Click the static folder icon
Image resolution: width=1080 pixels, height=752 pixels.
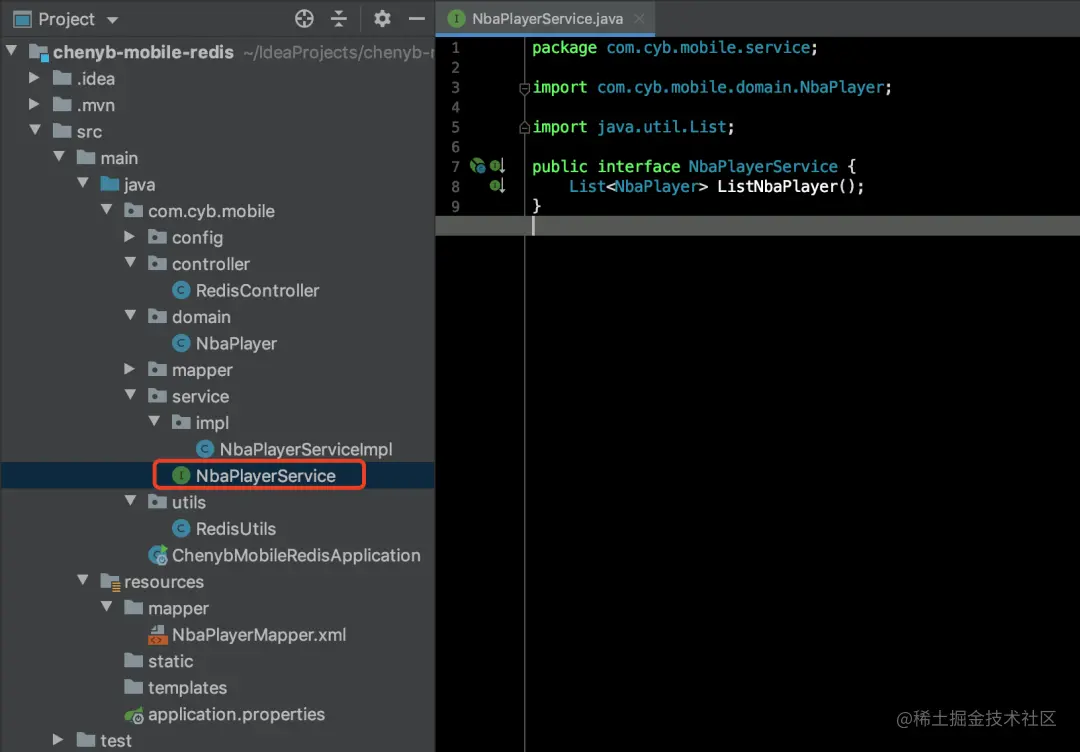134,660
